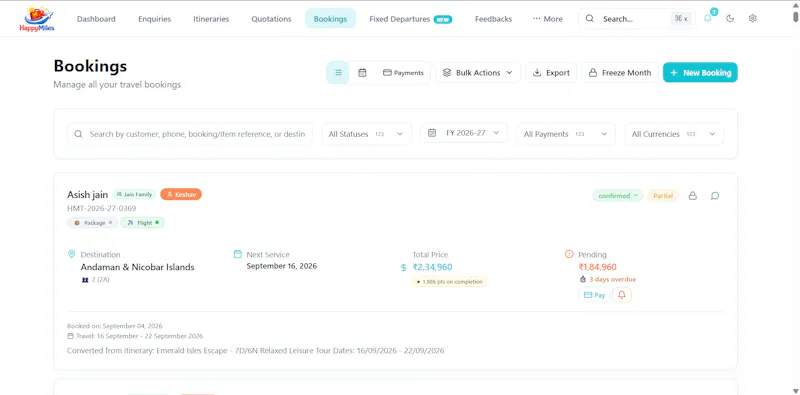Viewport: 800px width, 395px height.
Task: Change the confirmed status dropdown
Action: [x=618, y=195]
